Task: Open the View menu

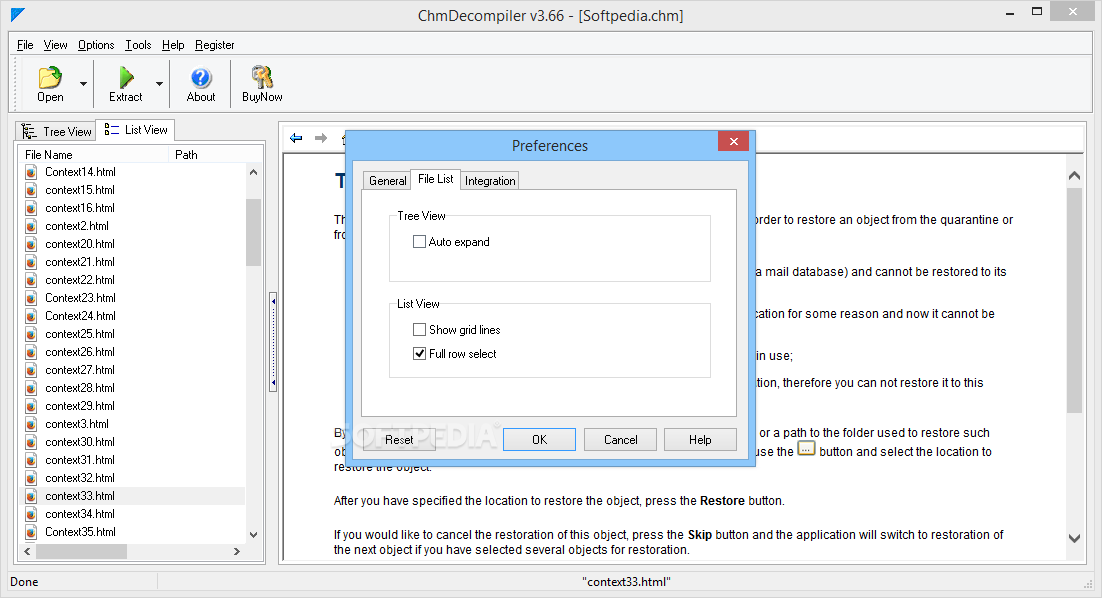Action: pyautogui.click(x=56, y=45)
